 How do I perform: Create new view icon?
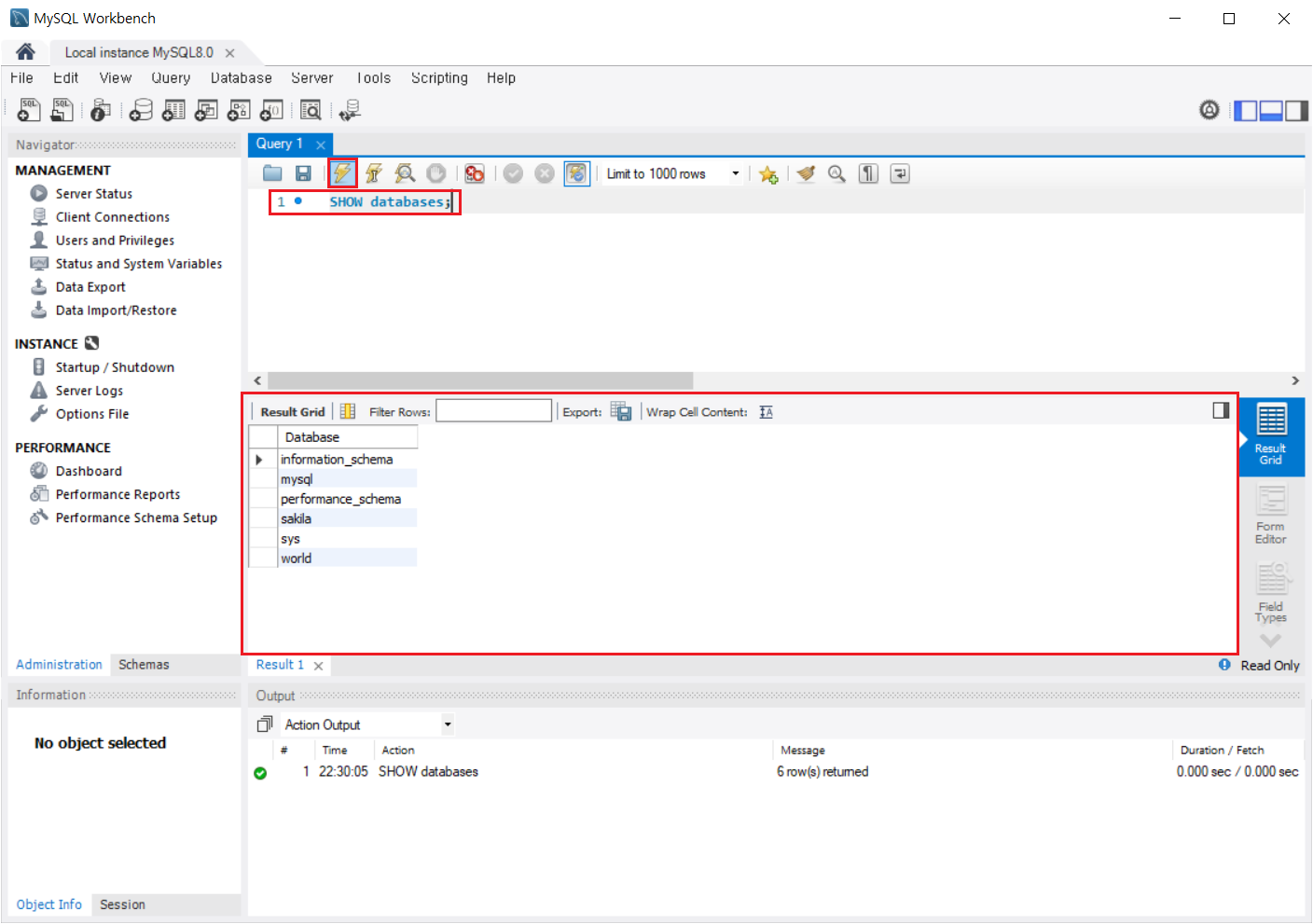point(206,110)
